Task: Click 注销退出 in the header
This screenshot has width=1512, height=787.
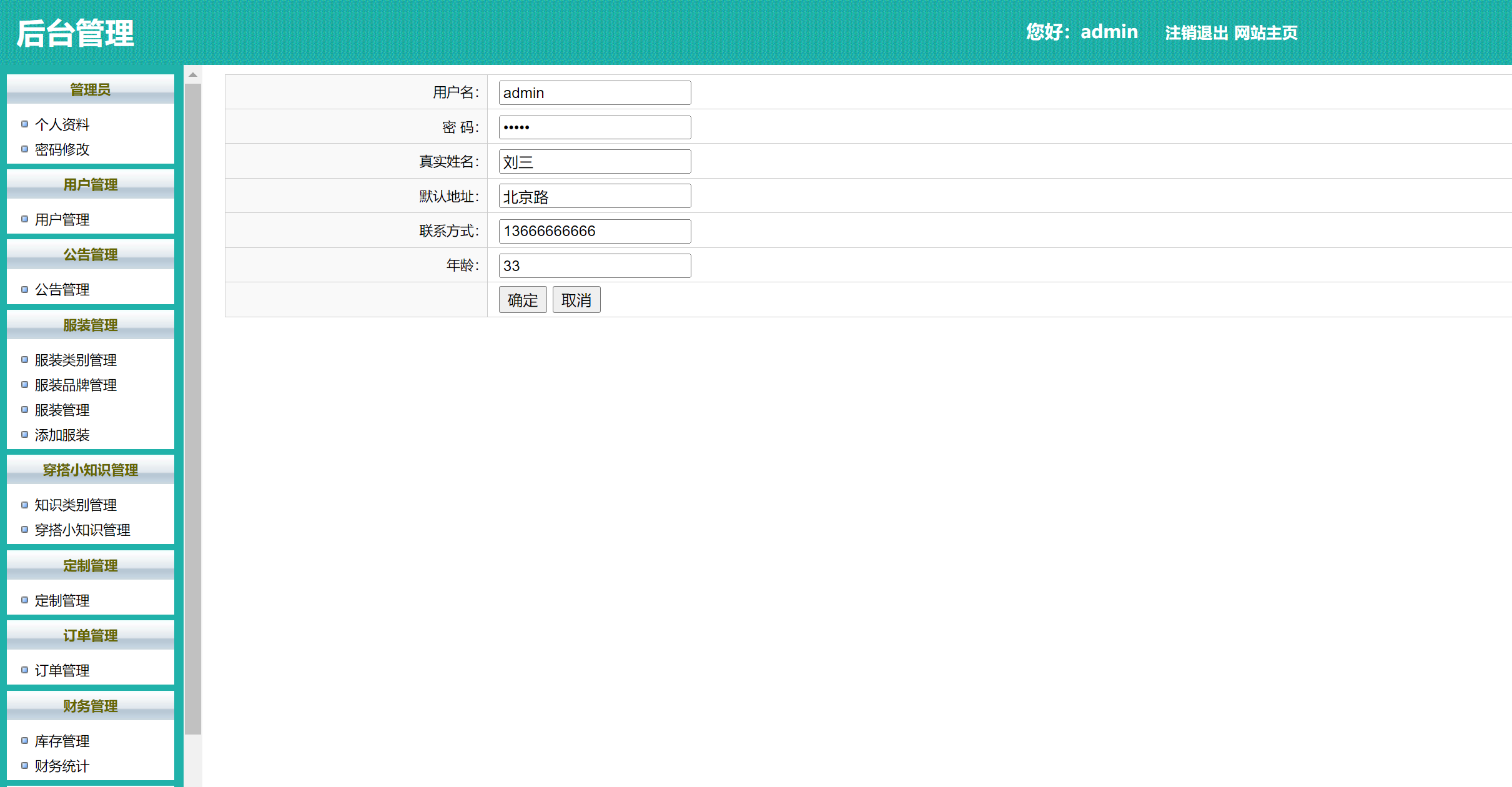Action: 1196,32
